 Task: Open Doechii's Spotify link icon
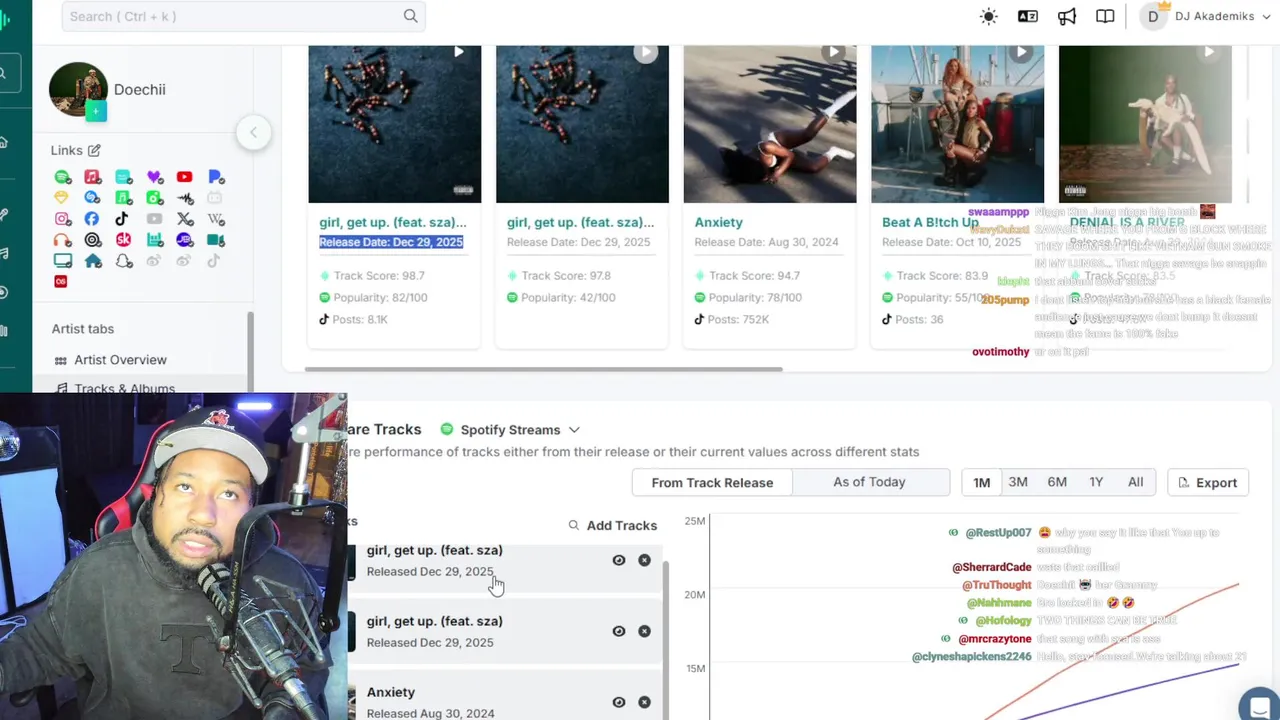click(62, 177)
